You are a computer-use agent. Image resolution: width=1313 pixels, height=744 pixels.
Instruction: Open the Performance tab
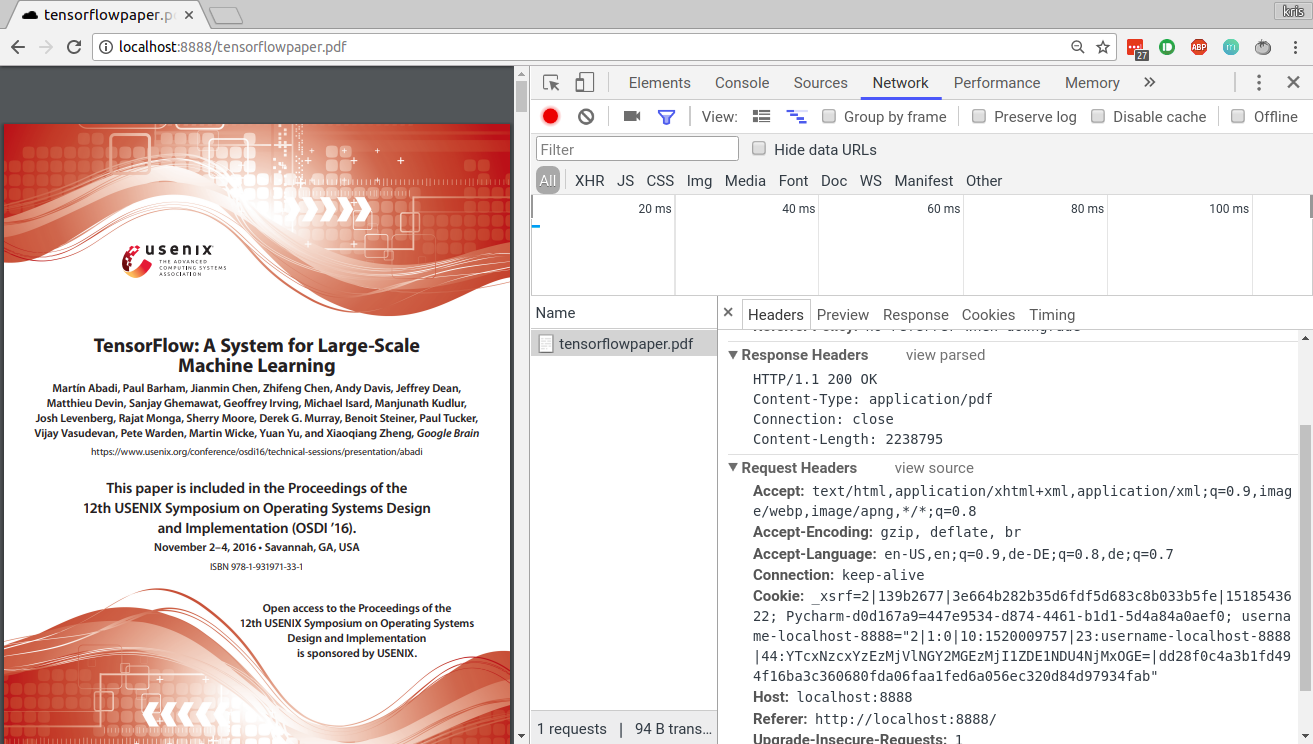pos(997,83)
